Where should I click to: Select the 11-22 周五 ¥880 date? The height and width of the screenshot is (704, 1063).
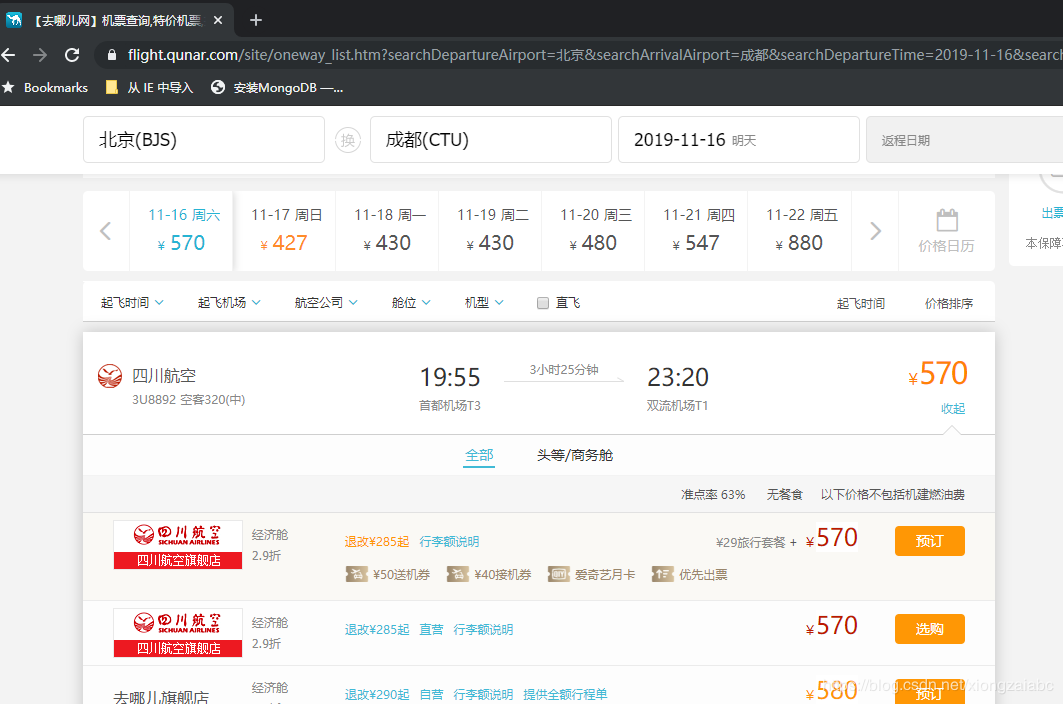pos(799,231)
